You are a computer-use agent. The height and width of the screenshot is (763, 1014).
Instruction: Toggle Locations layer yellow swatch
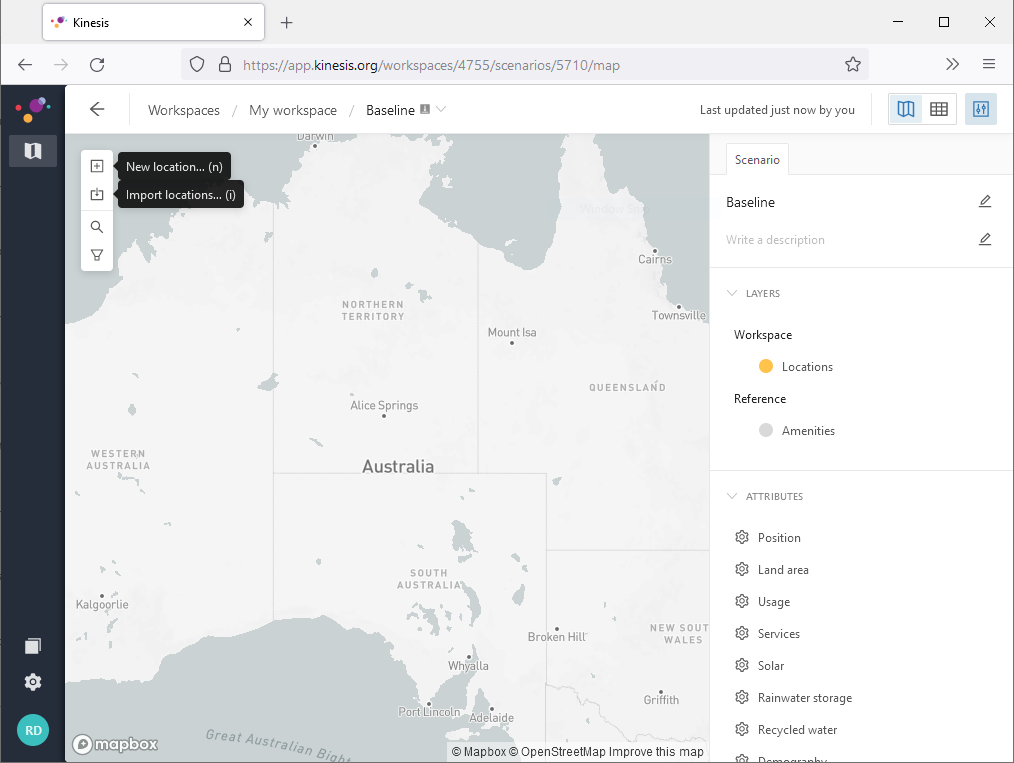[x=766, y=367]
